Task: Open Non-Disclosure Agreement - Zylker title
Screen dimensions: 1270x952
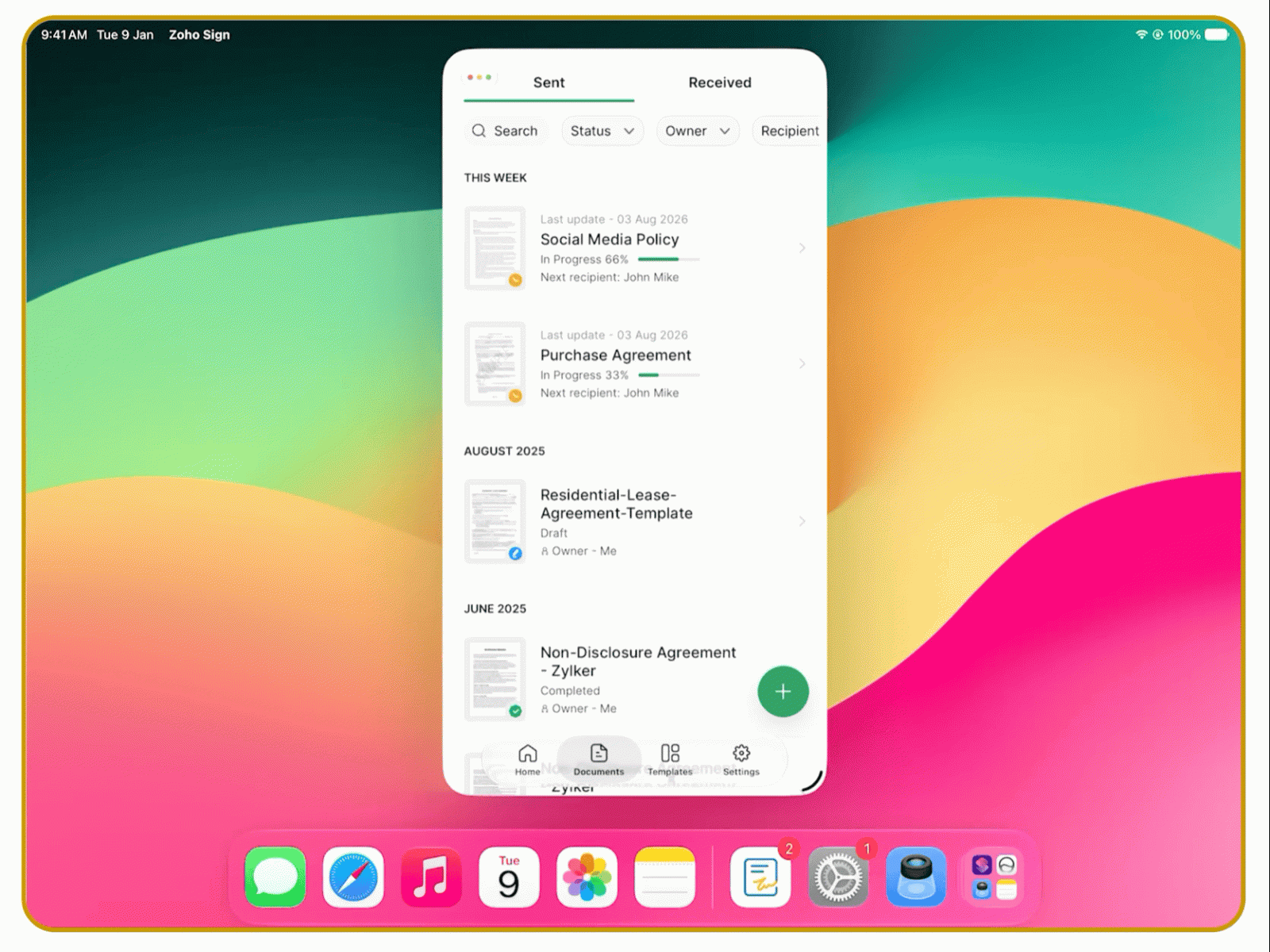Action: (x=637, y=662)
